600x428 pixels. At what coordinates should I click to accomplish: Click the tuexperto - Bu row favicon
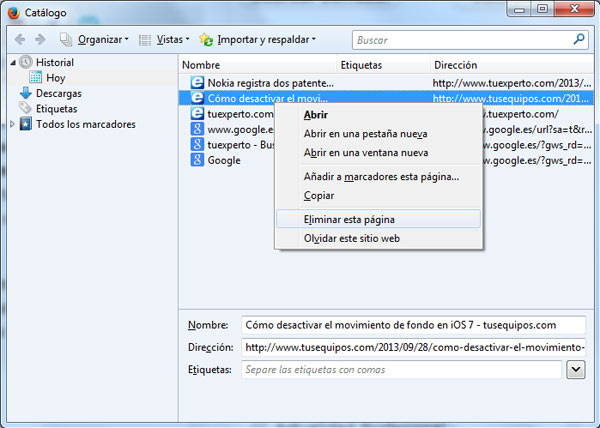(x=197, y=144)
